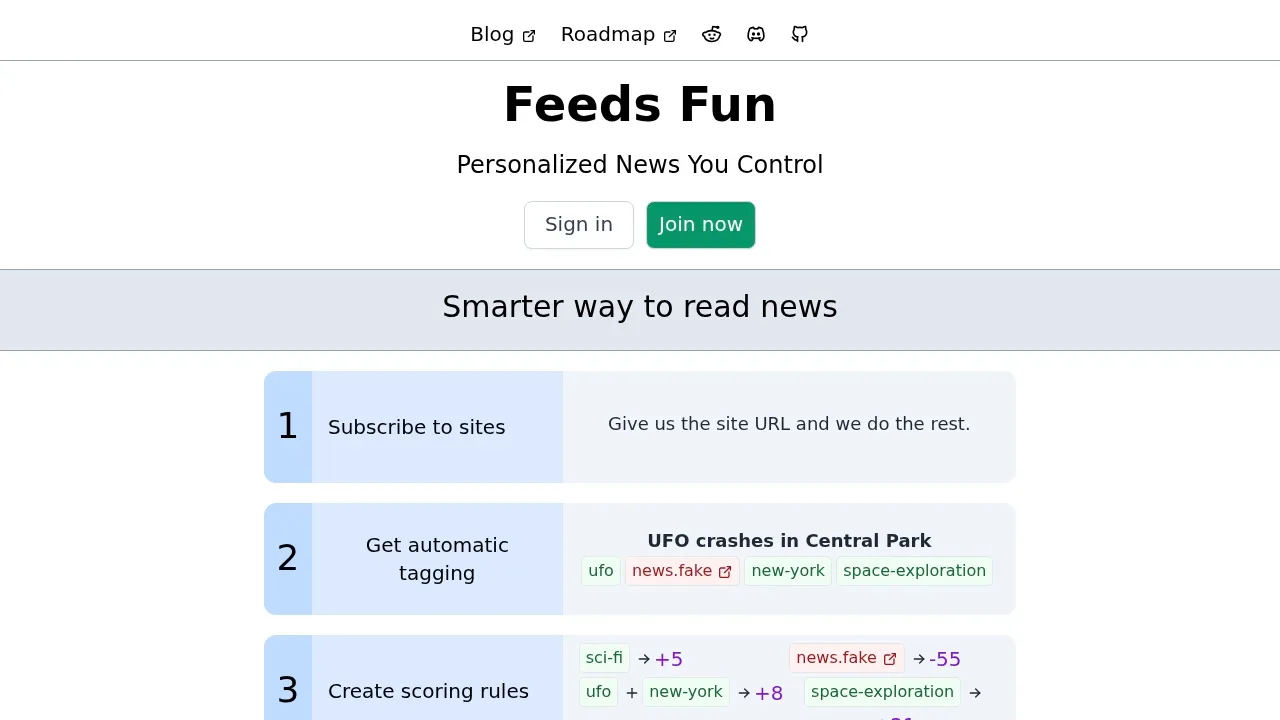Image resolution: width=1280 pixels, height=720 pixels.
Task: Open the Discord icon link
Action: pyautogui.click(x=756, y=34)
